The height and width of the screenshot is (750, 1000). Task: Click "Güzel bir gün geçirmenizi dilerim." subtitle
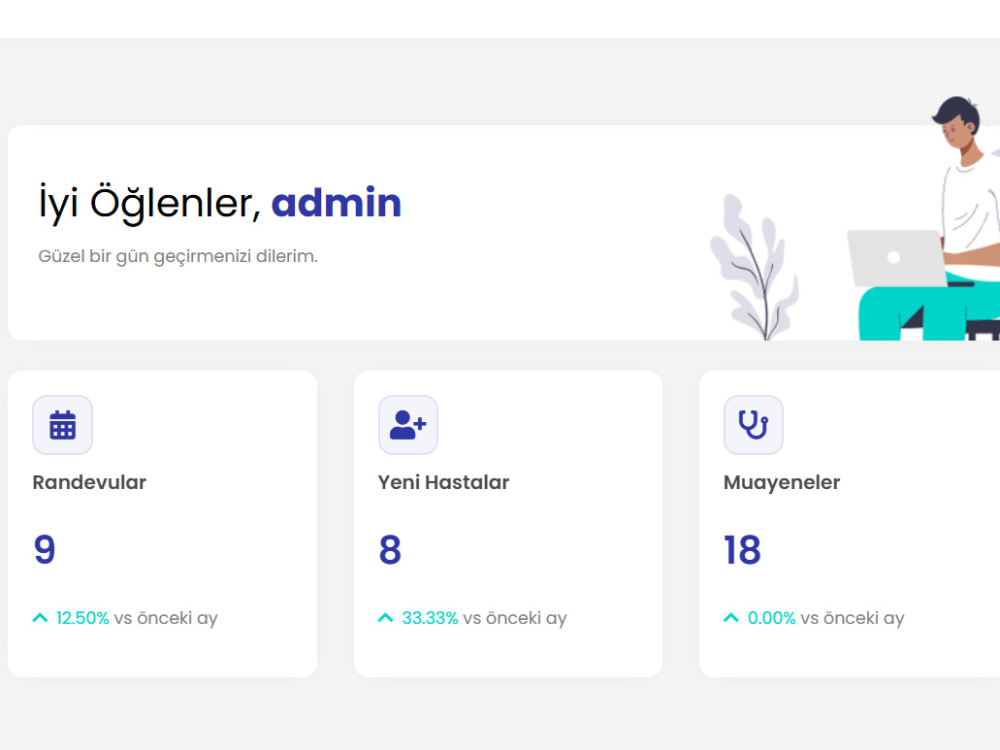[178, 256]
